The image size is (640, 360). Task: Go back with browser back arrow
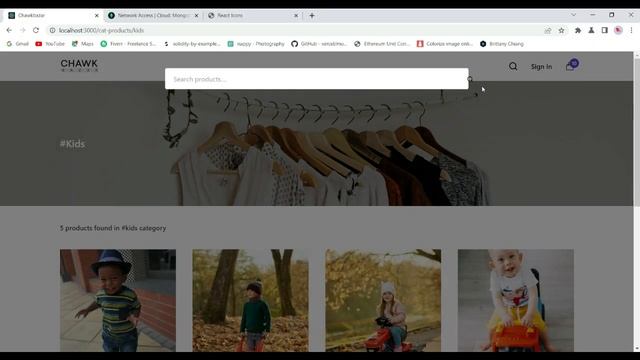click(9, 30)
